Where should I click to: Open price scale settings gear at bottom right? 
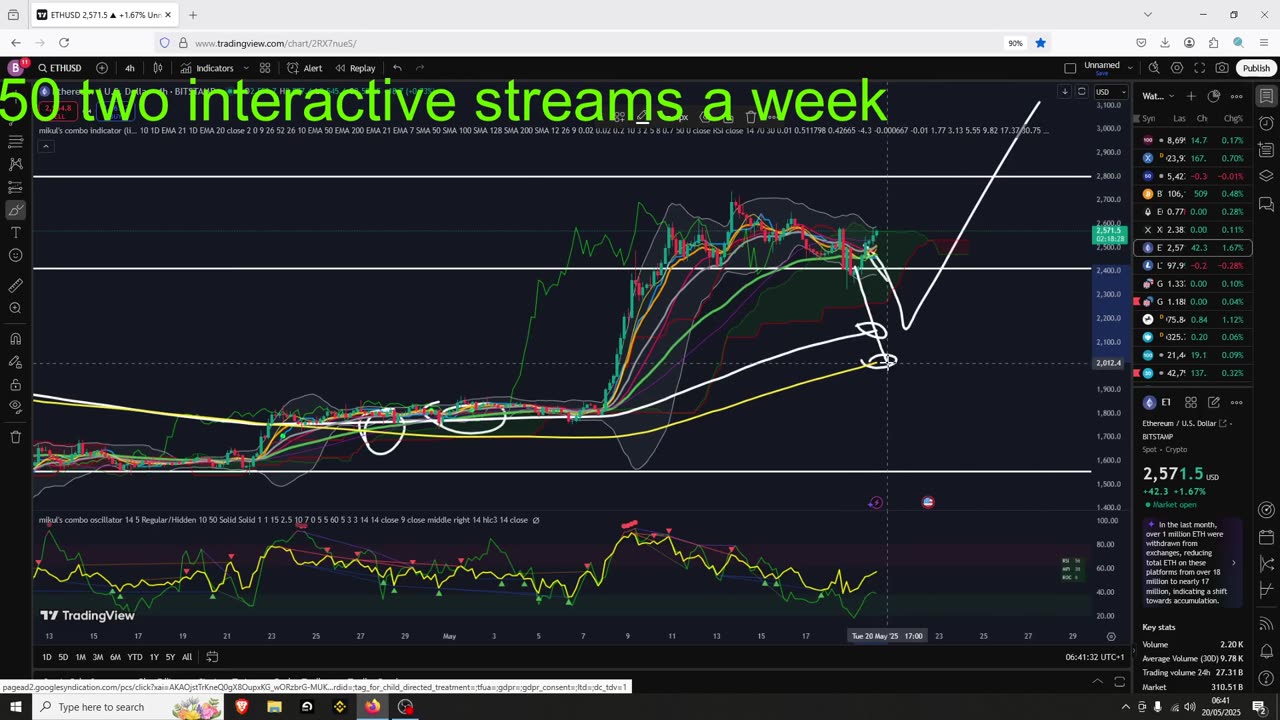pyautogui.click(x=1110, y=636)
